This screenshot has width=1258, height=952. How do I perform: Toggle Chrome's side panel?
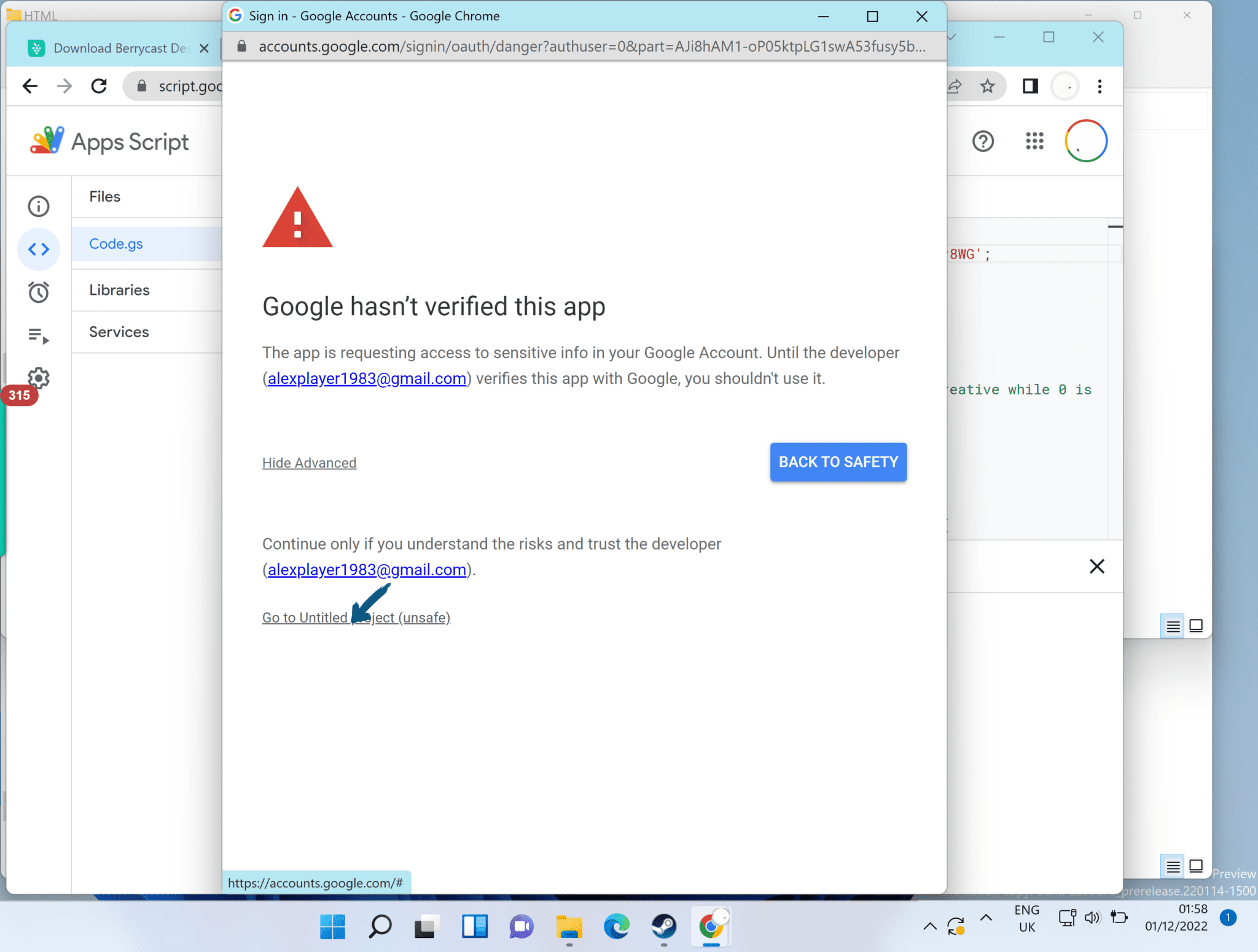coord(1029,86)
